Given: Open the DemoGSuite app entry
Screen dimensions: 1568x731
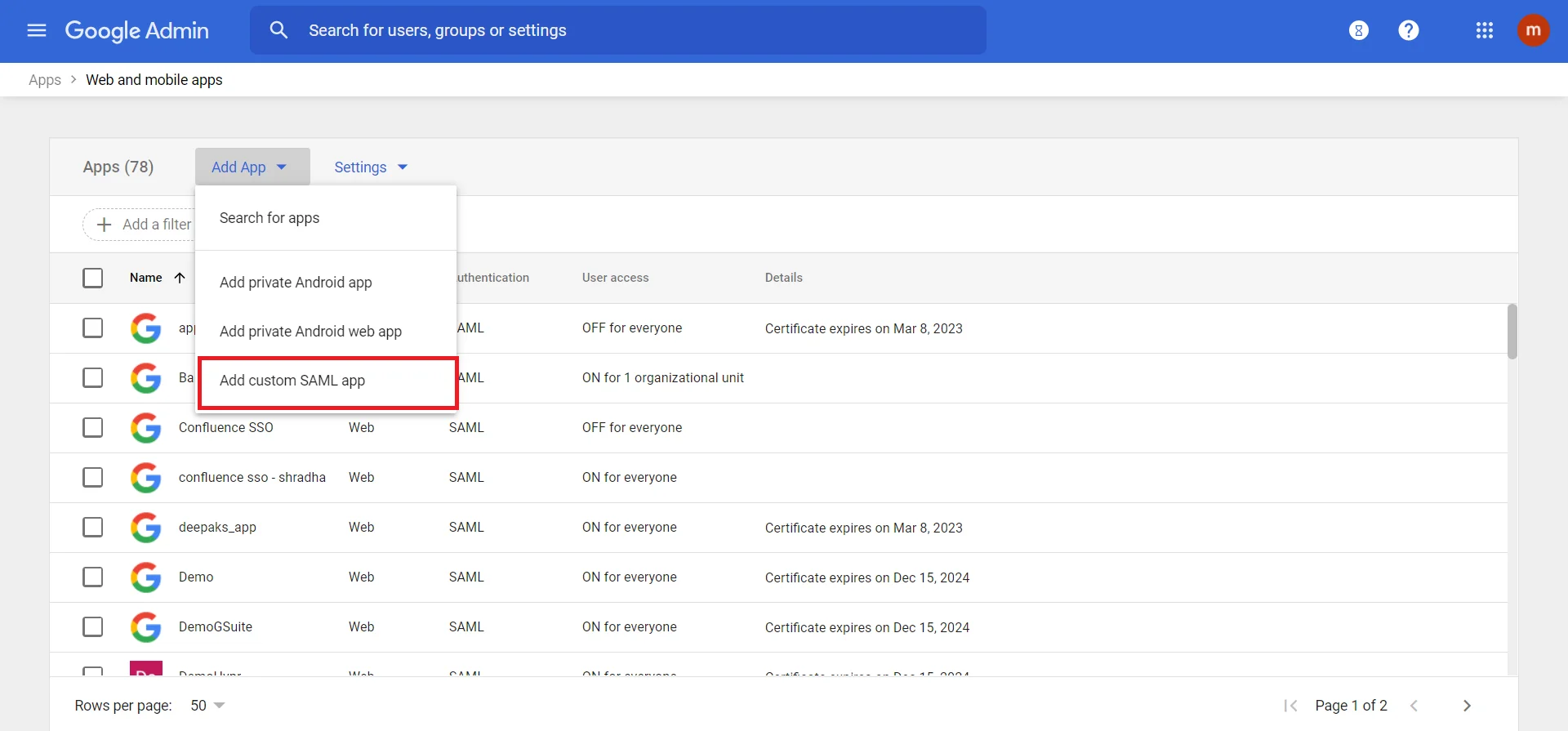Looking at the screenshot, I should tap(216, 627).
